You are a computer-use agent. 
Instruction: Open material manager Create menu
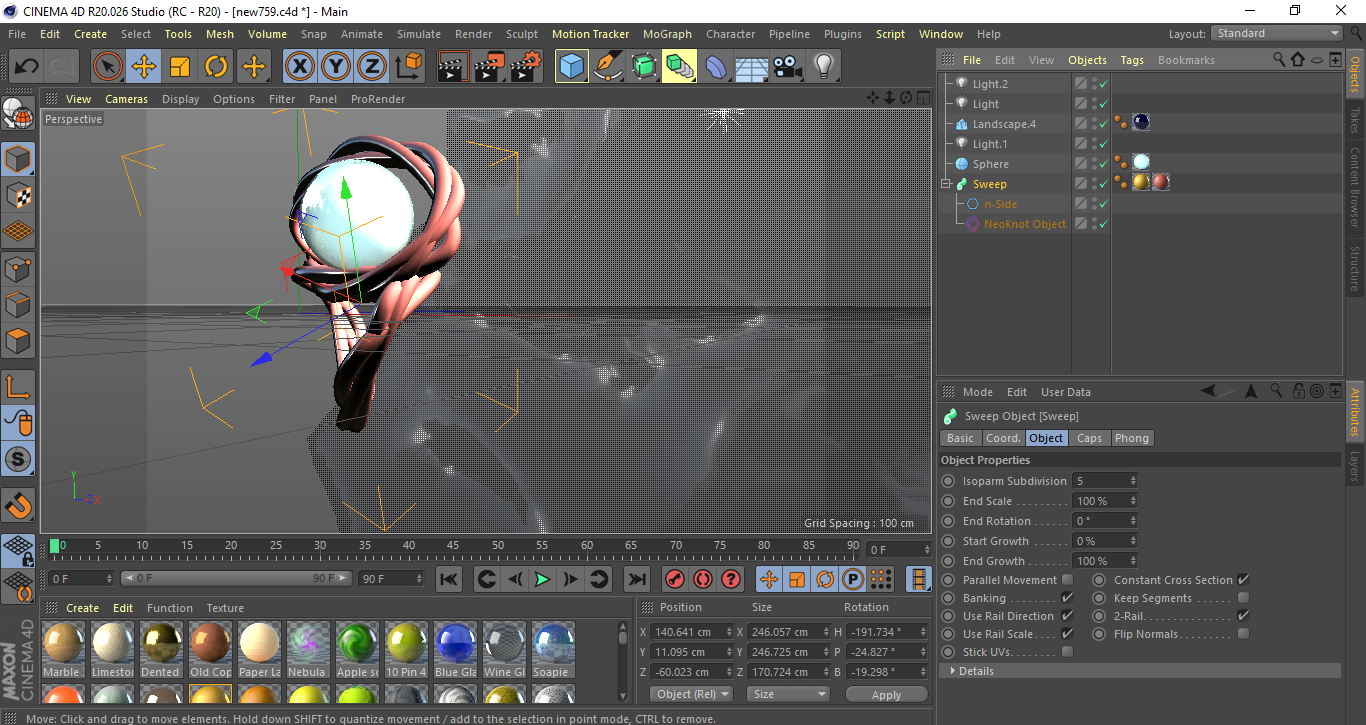[x=83, y=608]
